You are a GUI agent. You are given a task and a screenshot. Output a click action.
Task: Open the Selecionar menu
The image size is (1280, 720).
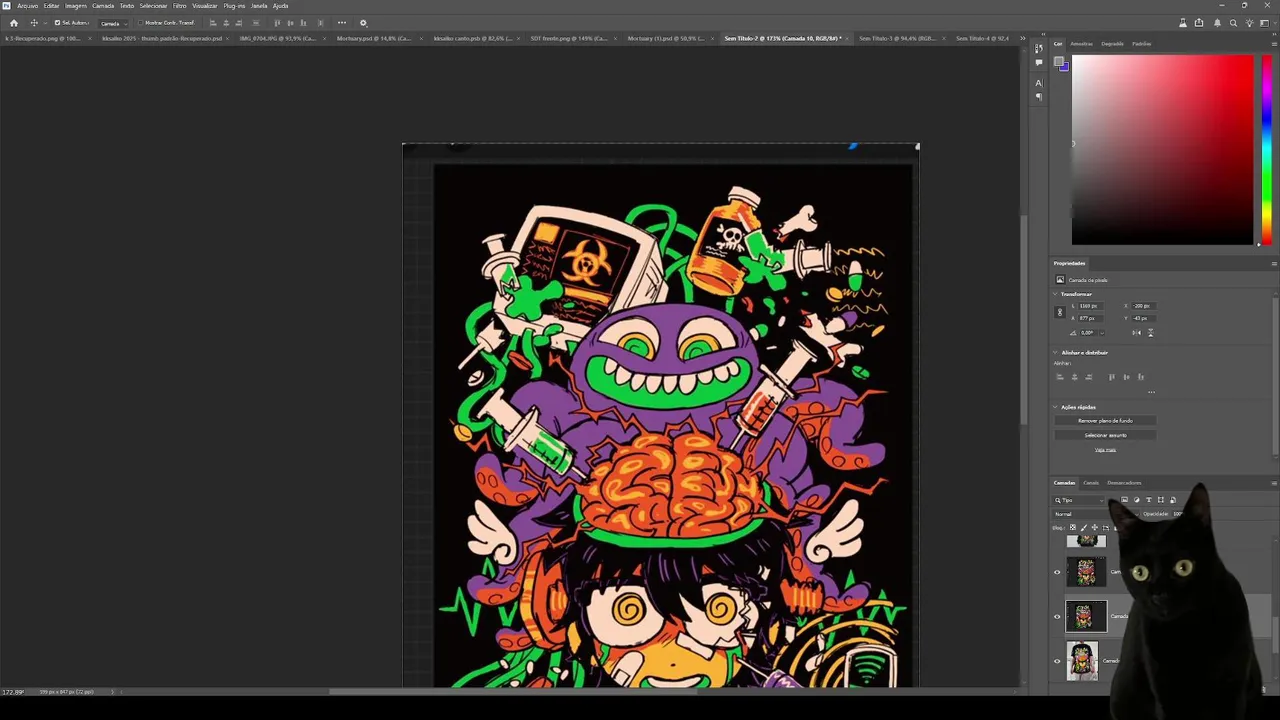coord(153,6)
